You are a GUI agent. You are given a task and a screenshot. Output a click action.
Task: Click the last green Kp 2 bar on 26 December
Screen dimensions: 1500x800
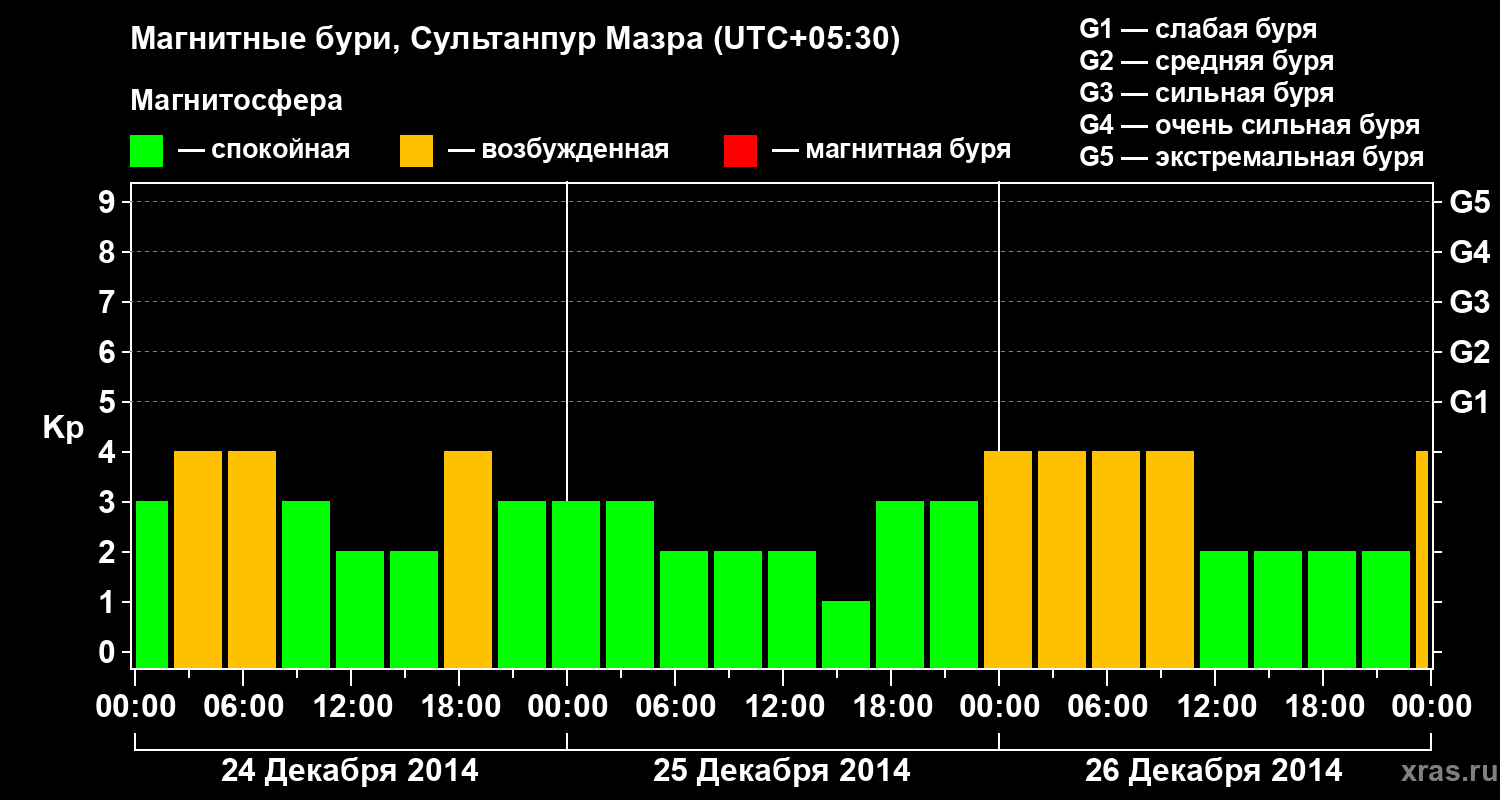pos(1386,609)
